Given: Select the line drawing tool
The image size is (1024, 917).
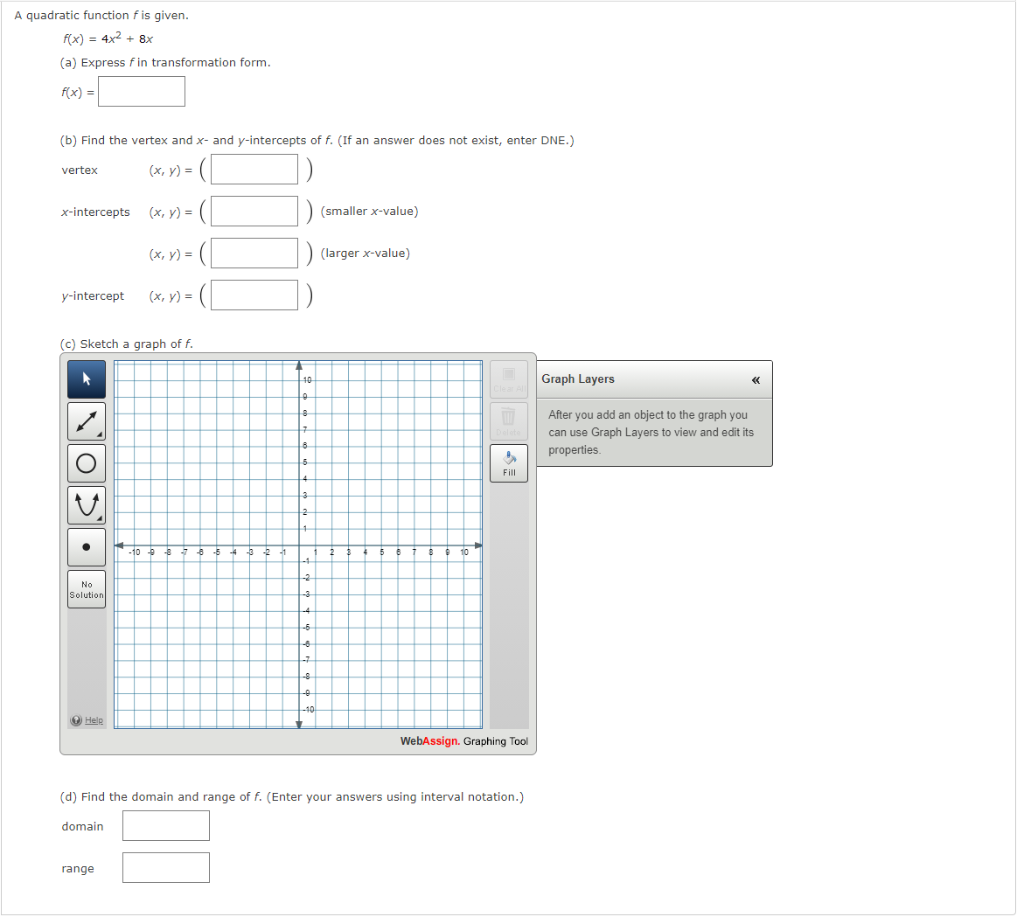Looking at the screenshot, I should coord(86,421).
